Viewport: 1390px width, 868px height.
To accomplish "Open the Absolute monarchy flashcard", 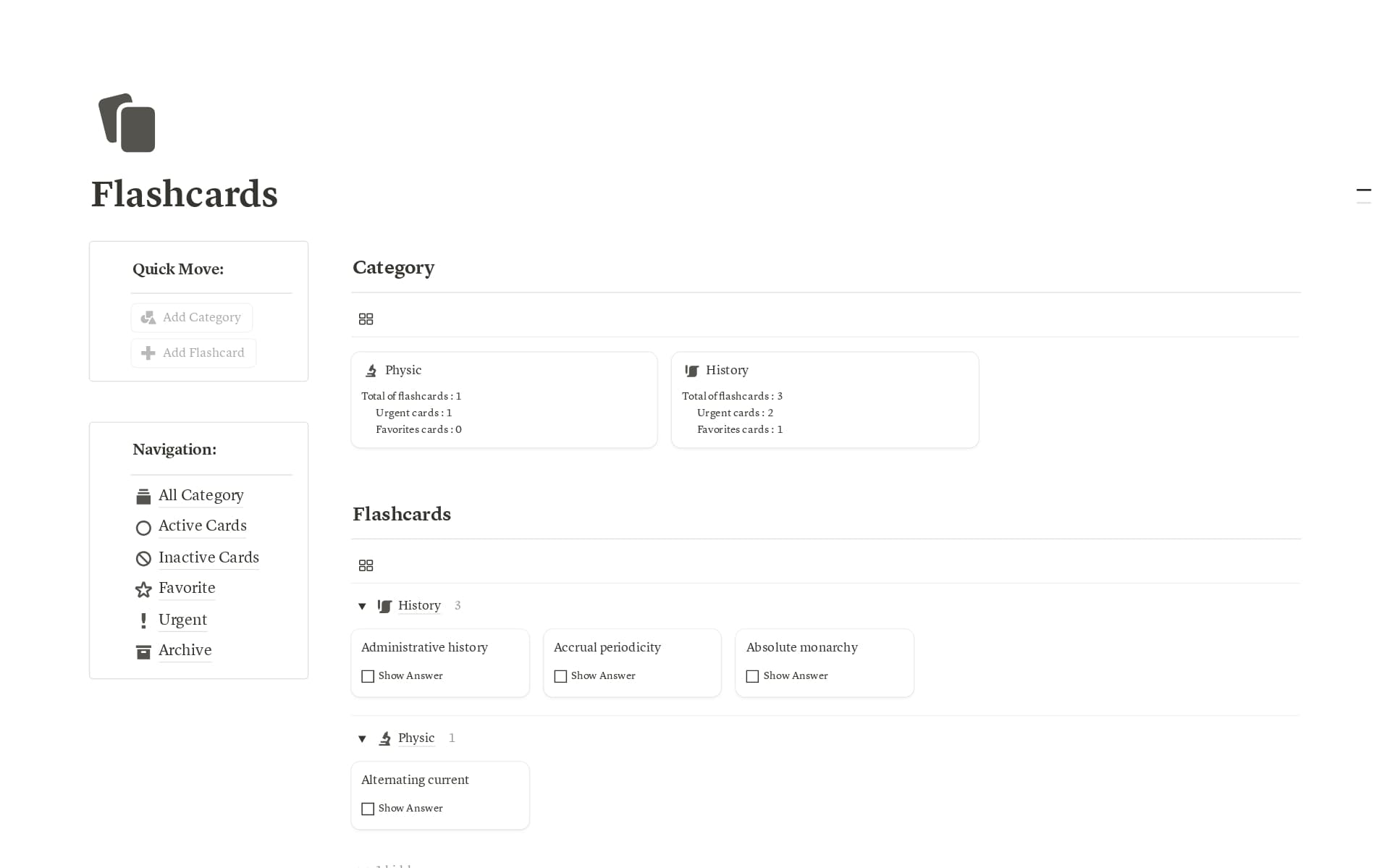I will pyautogui.click(x=801, y=647).
